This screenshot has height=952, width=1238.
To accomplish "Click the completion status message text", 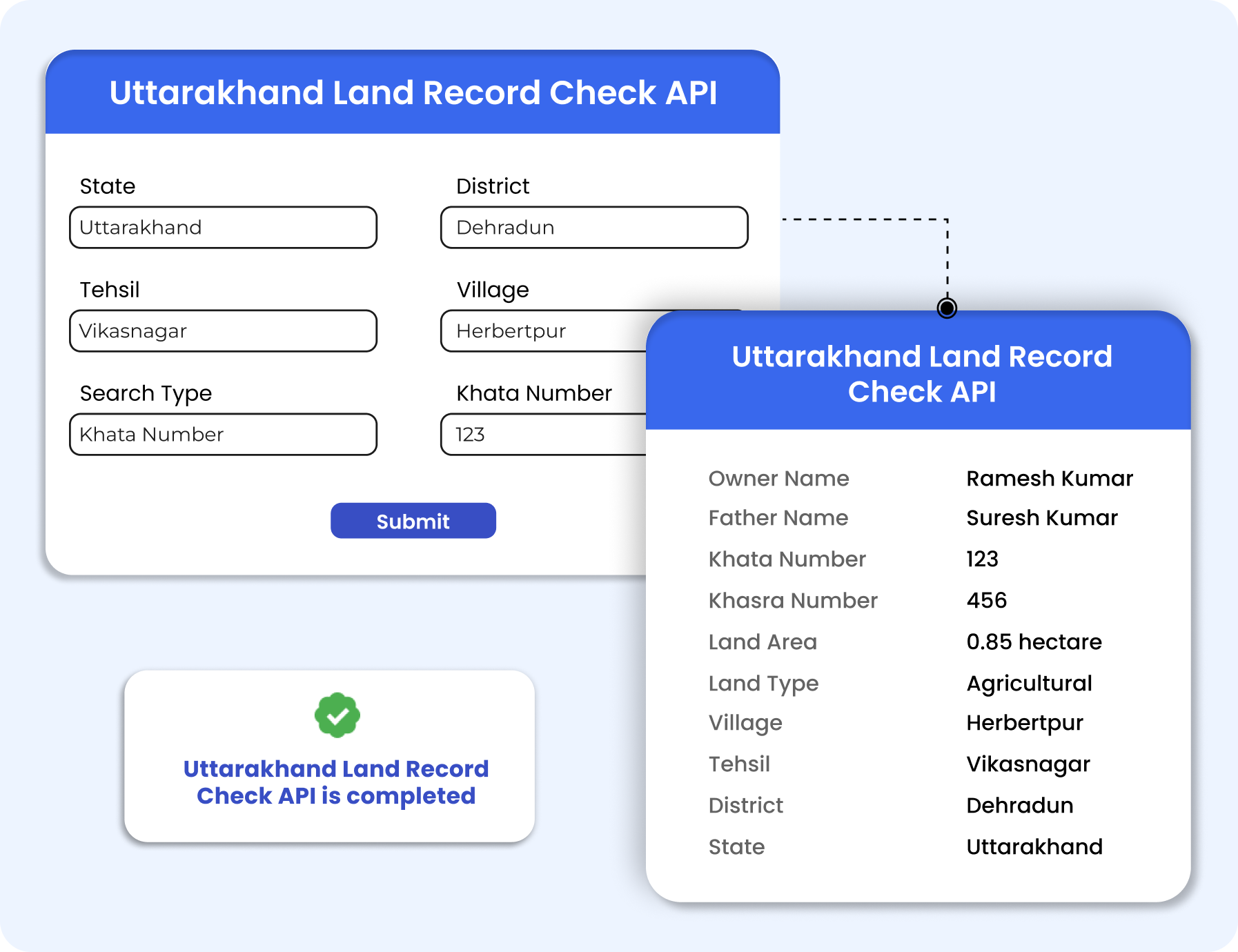I will (336, 782).
